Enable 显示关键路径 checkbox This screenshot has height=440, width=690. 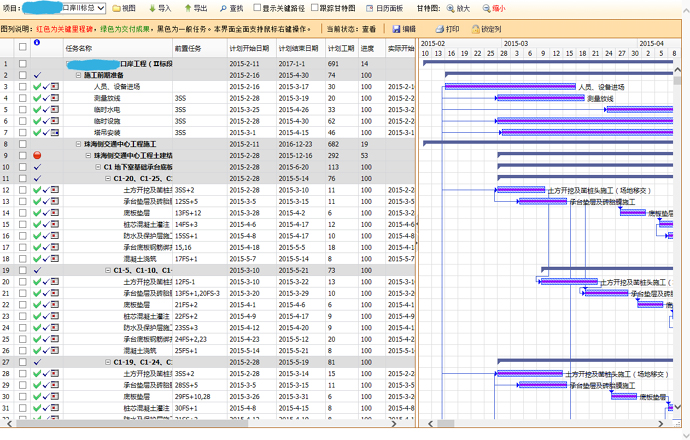point(258,8)
